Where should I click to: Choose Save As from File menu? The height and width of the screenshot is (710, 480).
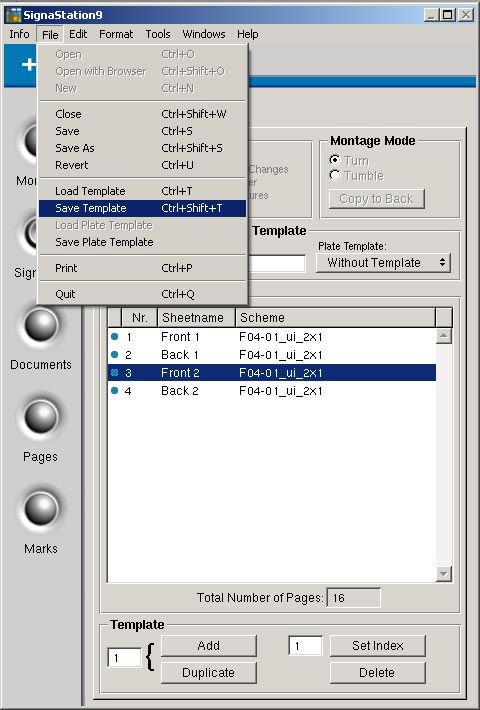coord(143,148)
